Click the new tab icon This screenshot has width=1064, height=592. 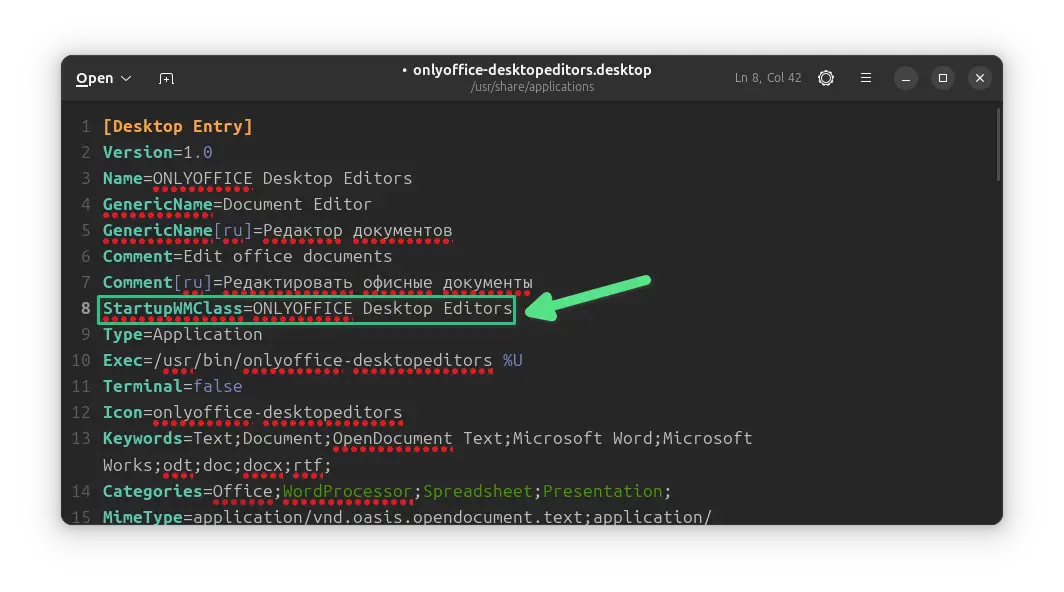166,78
